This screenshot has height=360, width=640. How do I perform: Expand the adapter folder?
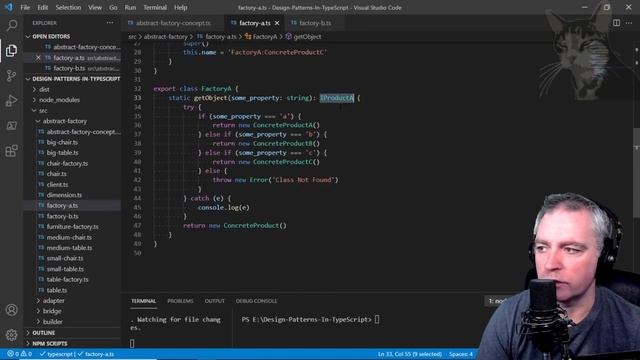(72, 301)
